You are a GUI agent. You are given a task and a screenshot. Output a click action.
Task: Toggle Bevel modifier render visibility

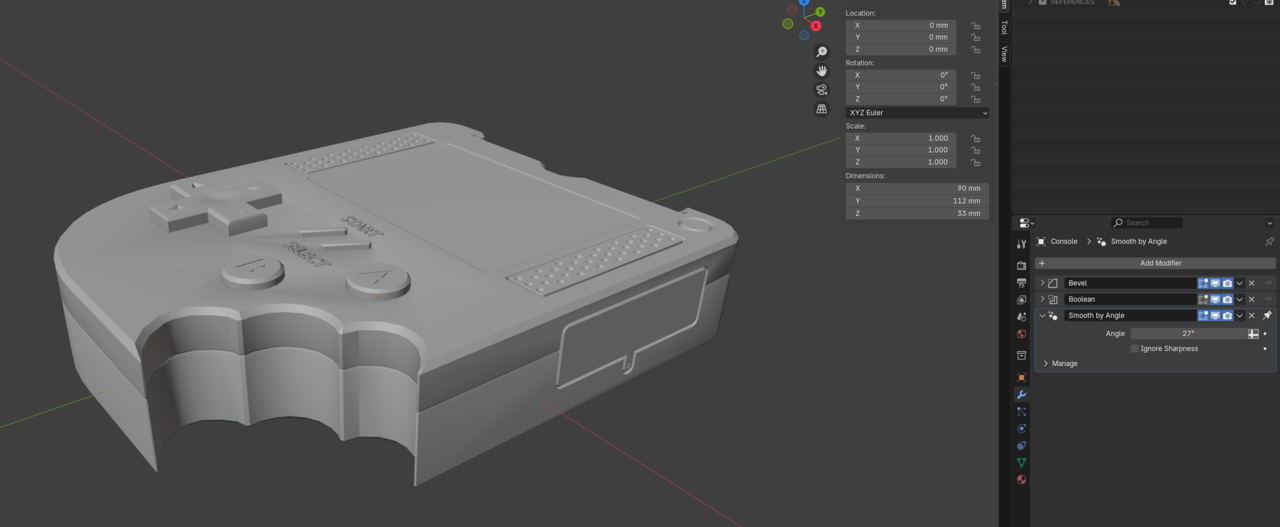point(1227,283)
